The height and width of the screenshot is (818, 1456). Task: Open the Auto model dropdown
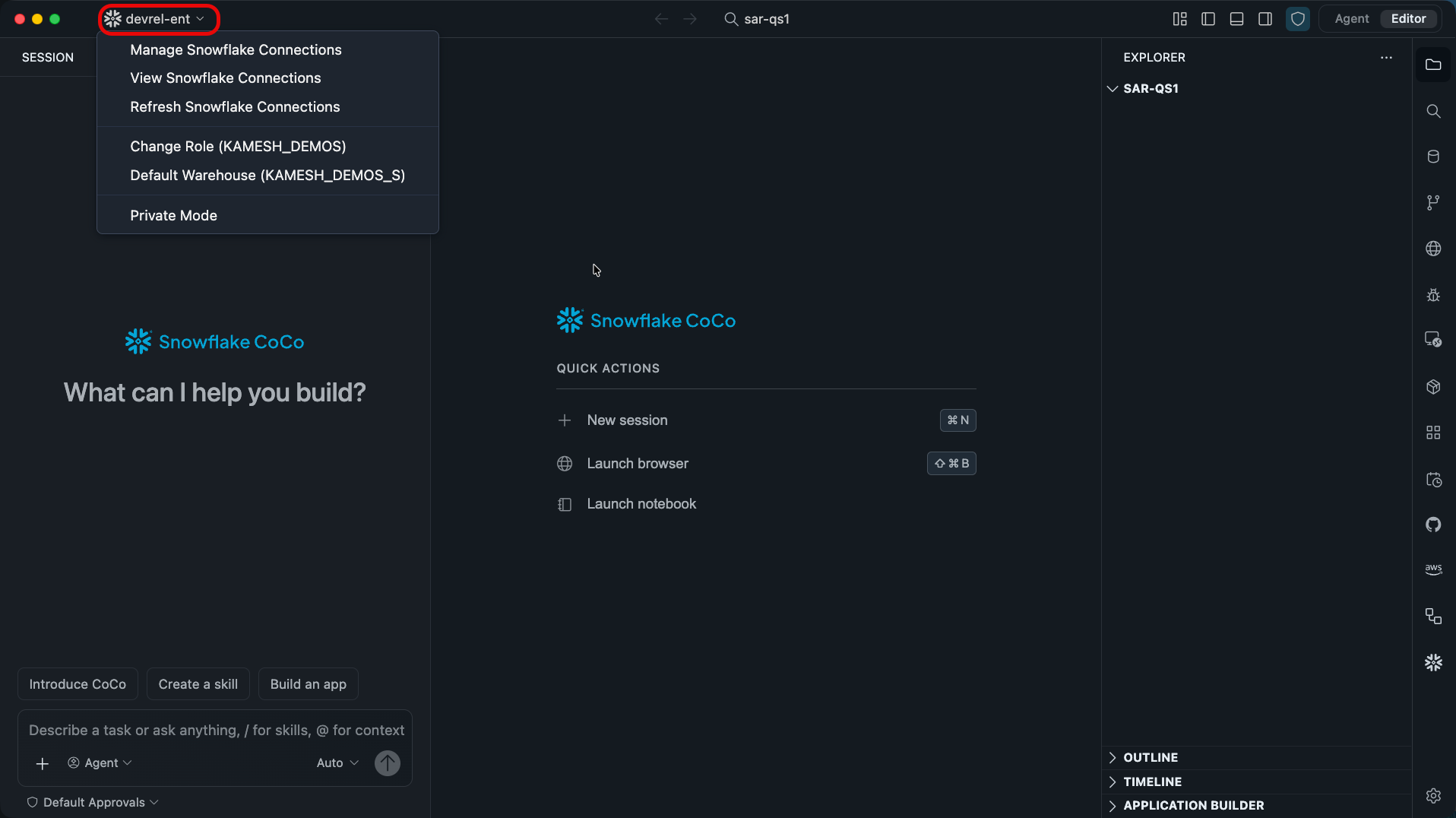click(337, 763)
